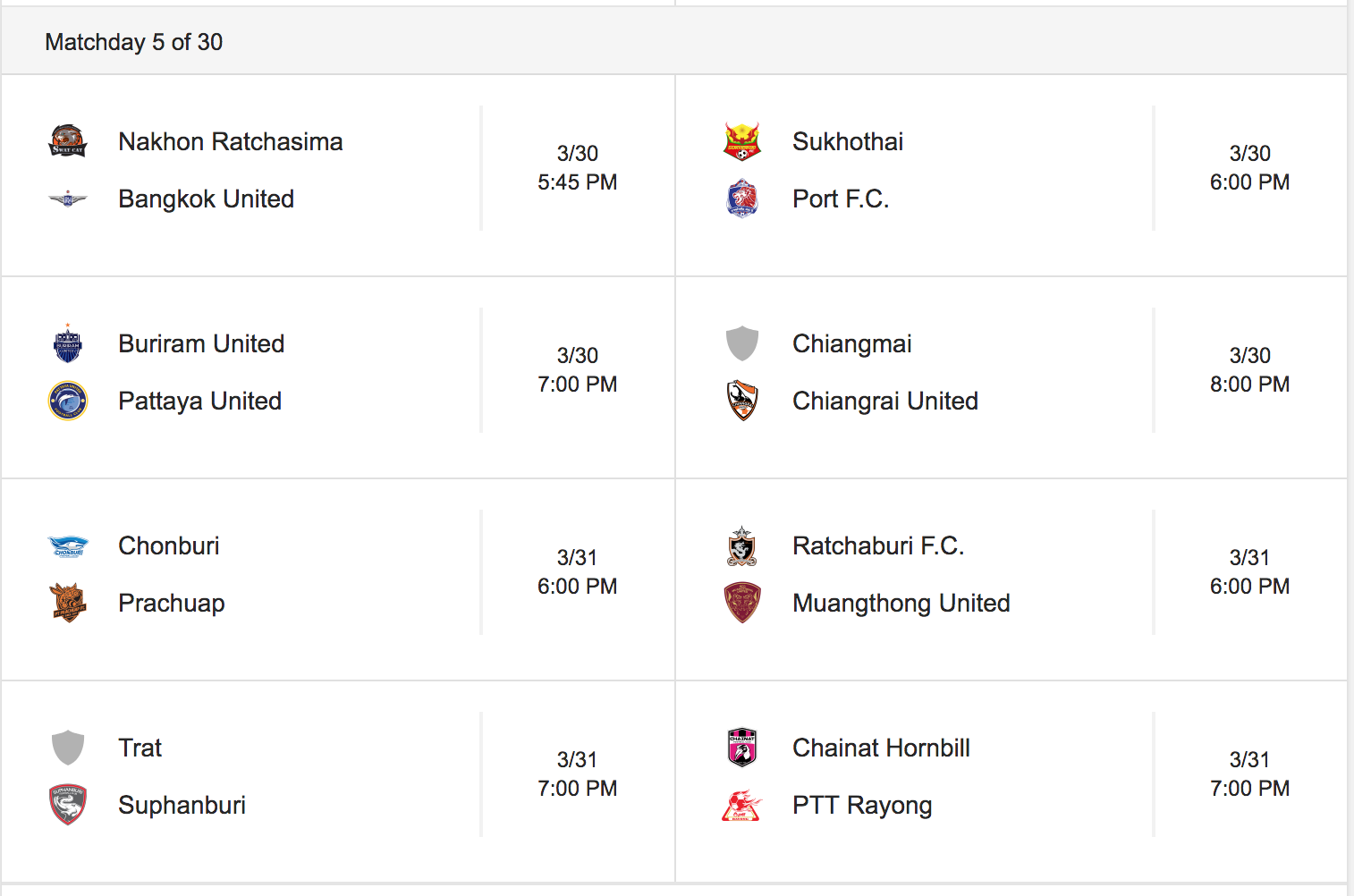Click the PTT Rayong red logo
This screenshot has height=896, width=1354.
click(742, 805)
